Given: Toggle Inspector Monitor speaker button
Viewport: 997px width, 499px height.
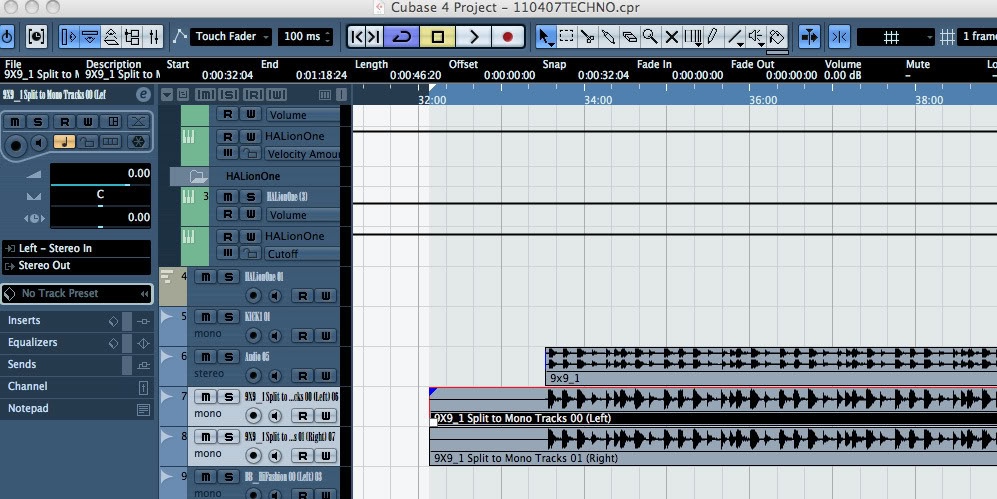Looking at the screenshot, I should [x=39, y=143].
